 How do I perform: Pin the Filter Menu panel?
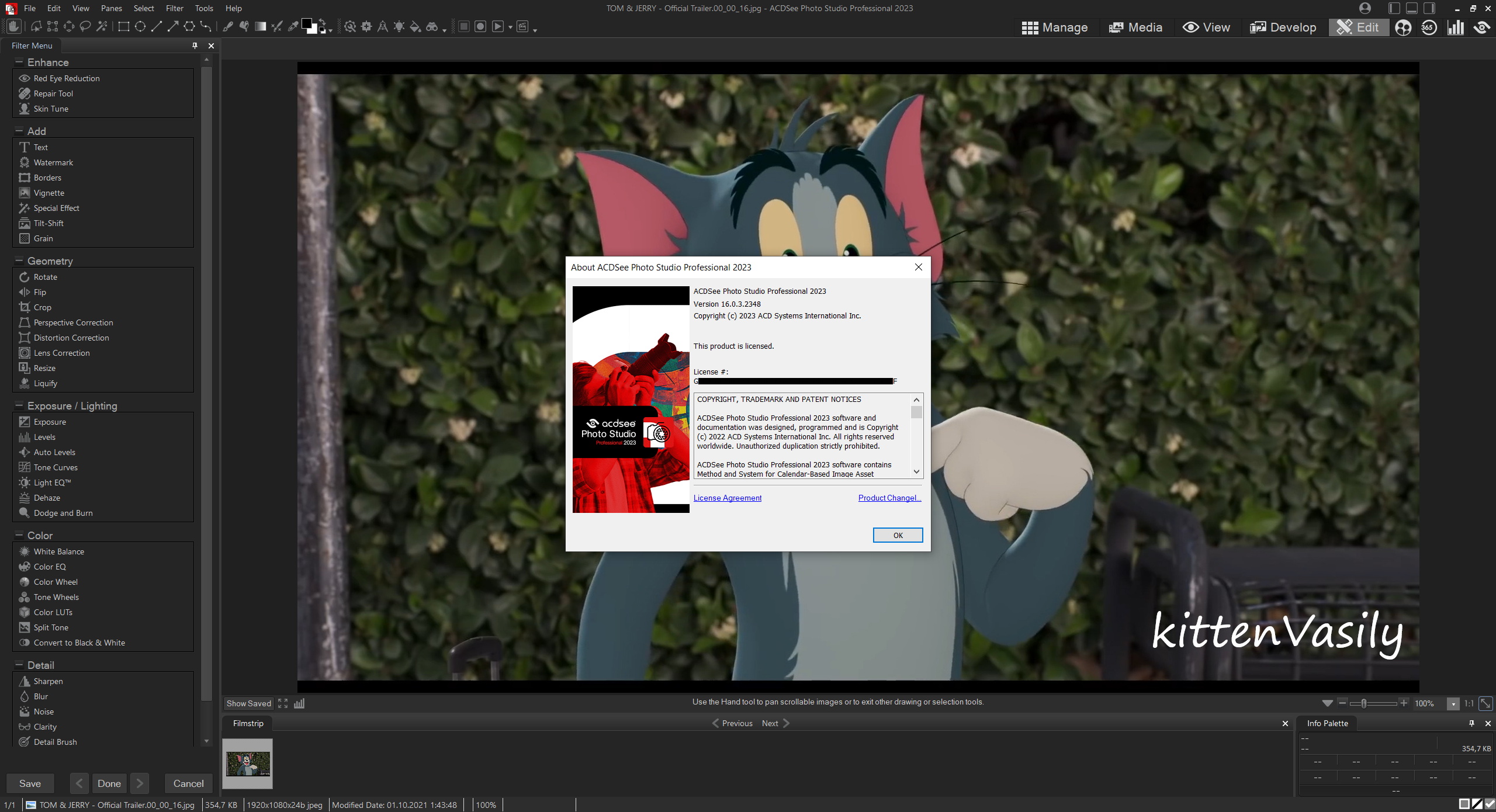[195, 46]
